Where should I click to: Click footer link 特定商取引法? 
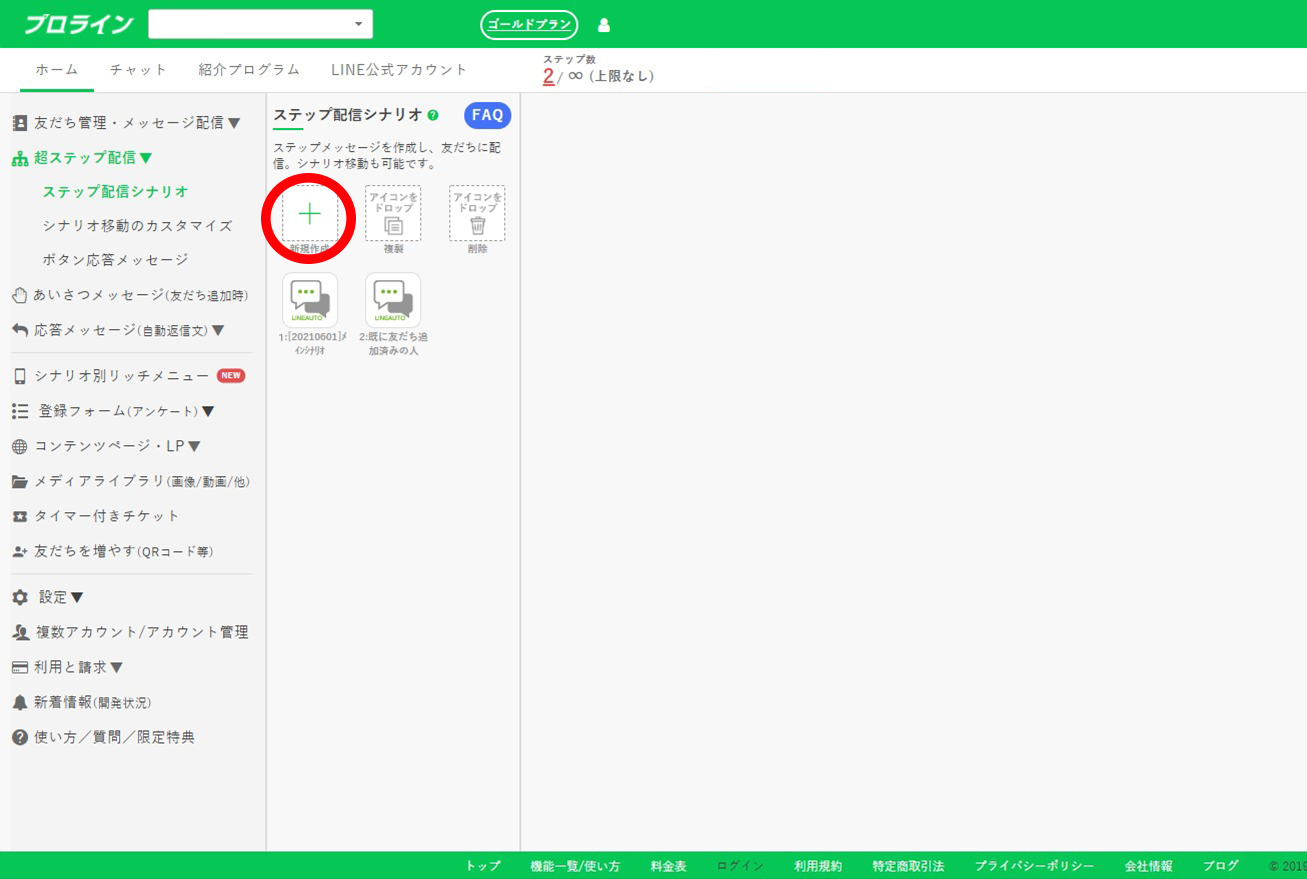(908, 866)
